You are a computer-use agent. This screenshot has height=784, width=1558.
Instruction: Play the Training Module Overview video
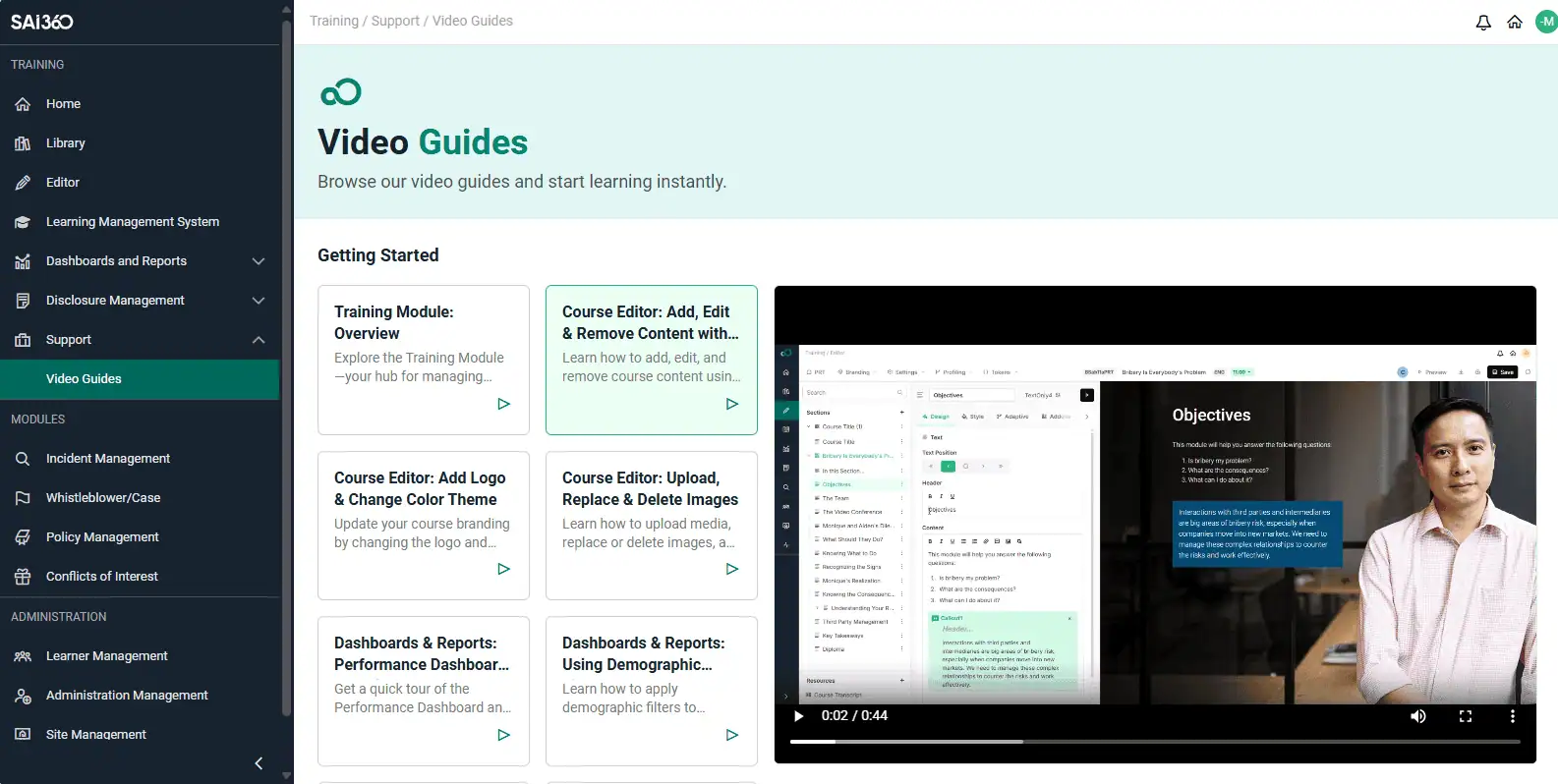[x=503, y=404]
